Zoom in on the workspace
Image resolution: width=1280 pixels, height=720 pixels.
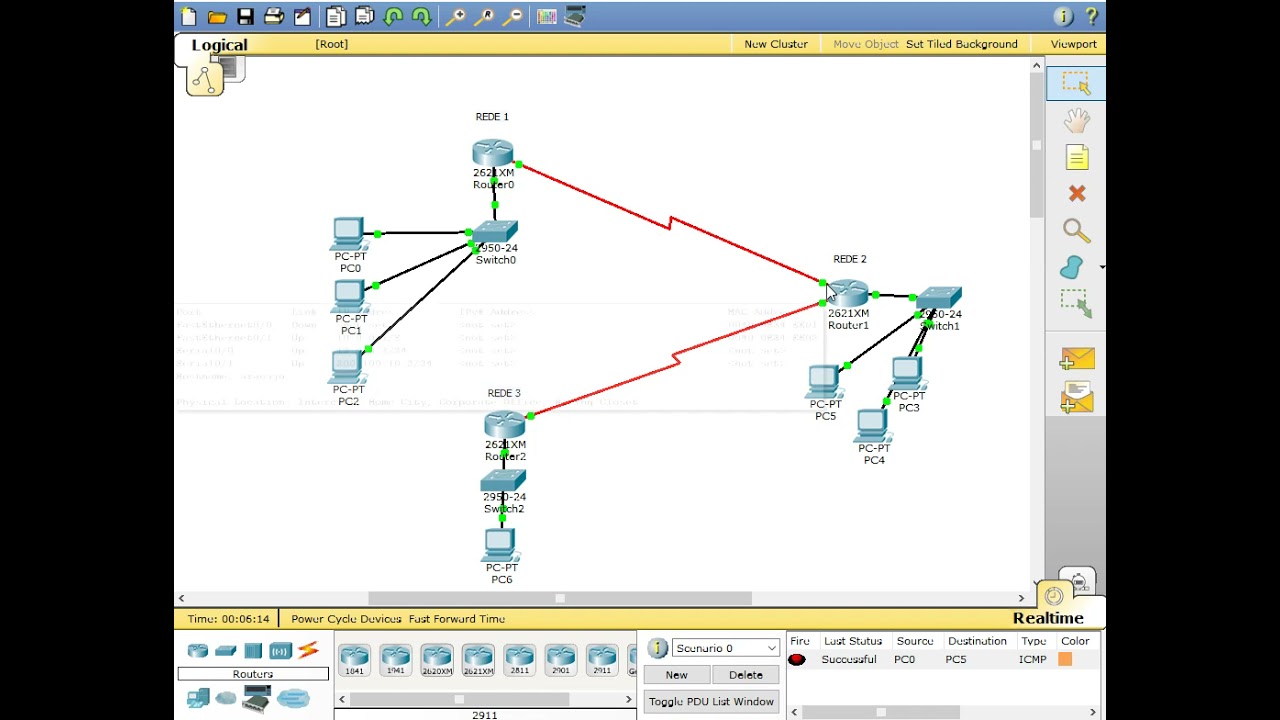[x=455, y=17]
